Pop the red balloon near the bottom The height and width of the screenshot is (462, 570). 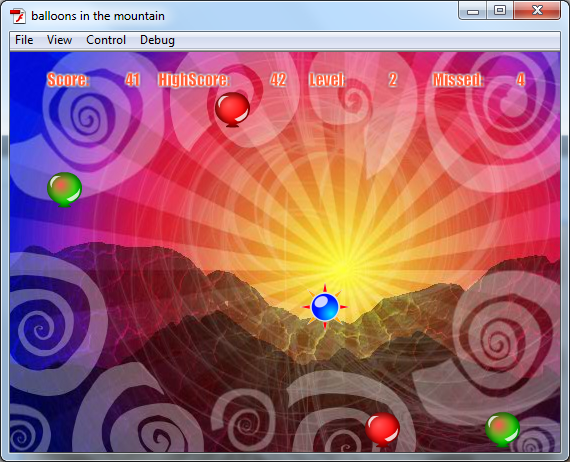click(382, 429)
